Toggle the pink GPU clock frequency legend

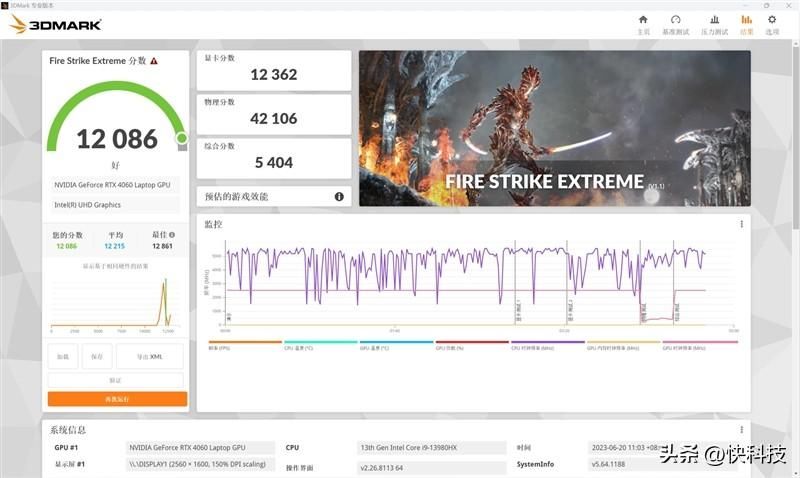point(699,345)
